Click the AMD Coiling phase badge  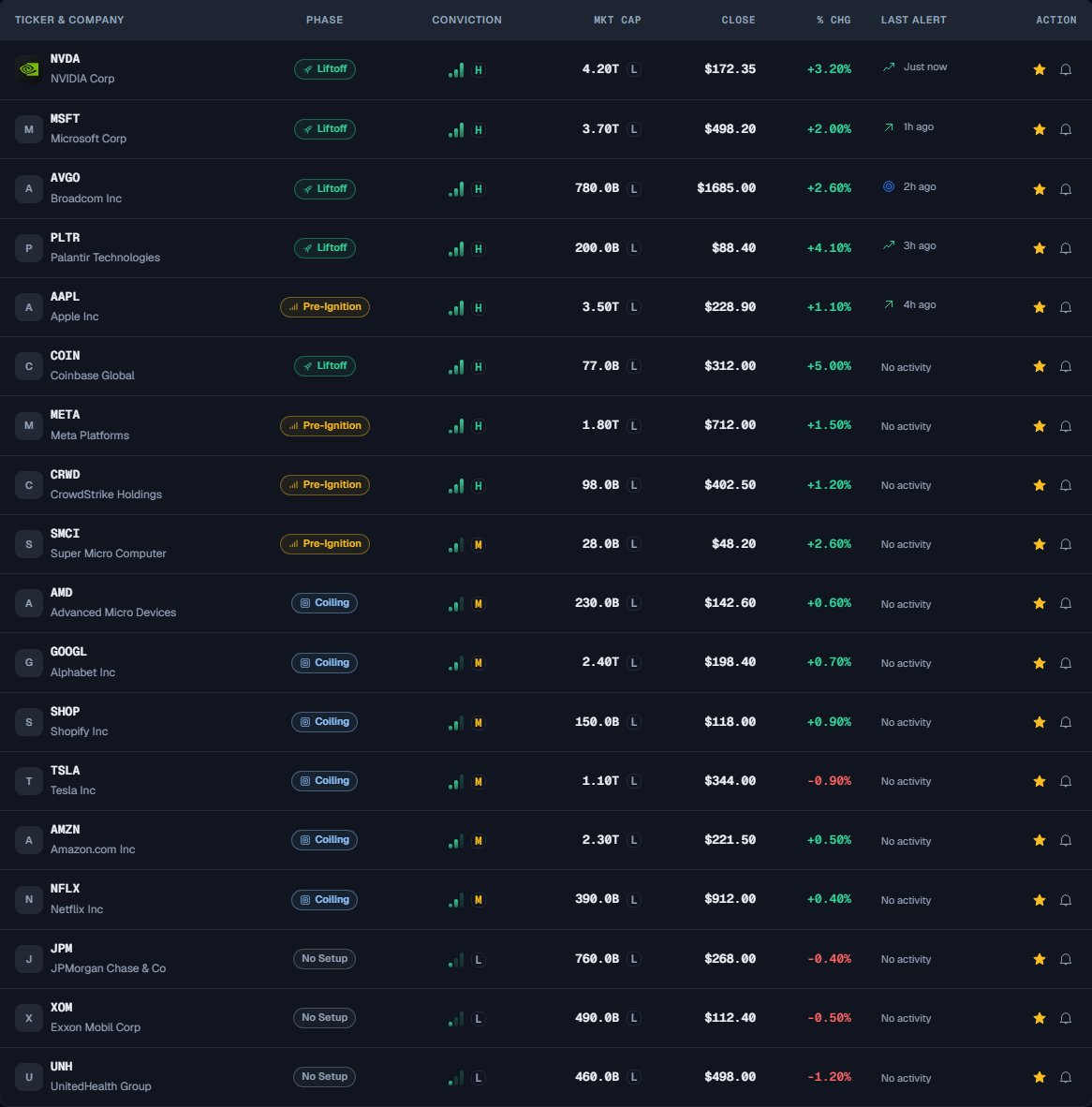tap(325, 603)
